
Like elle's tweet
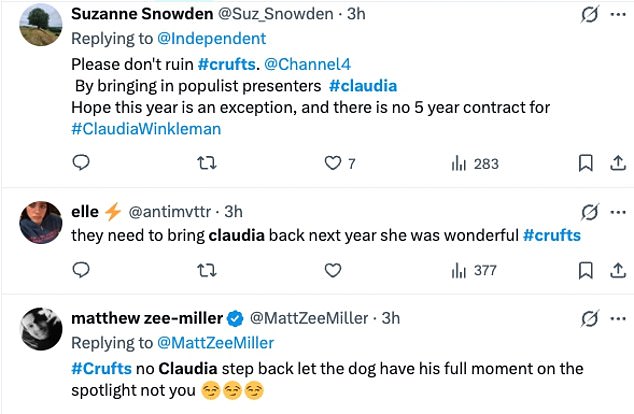point(333,269)
